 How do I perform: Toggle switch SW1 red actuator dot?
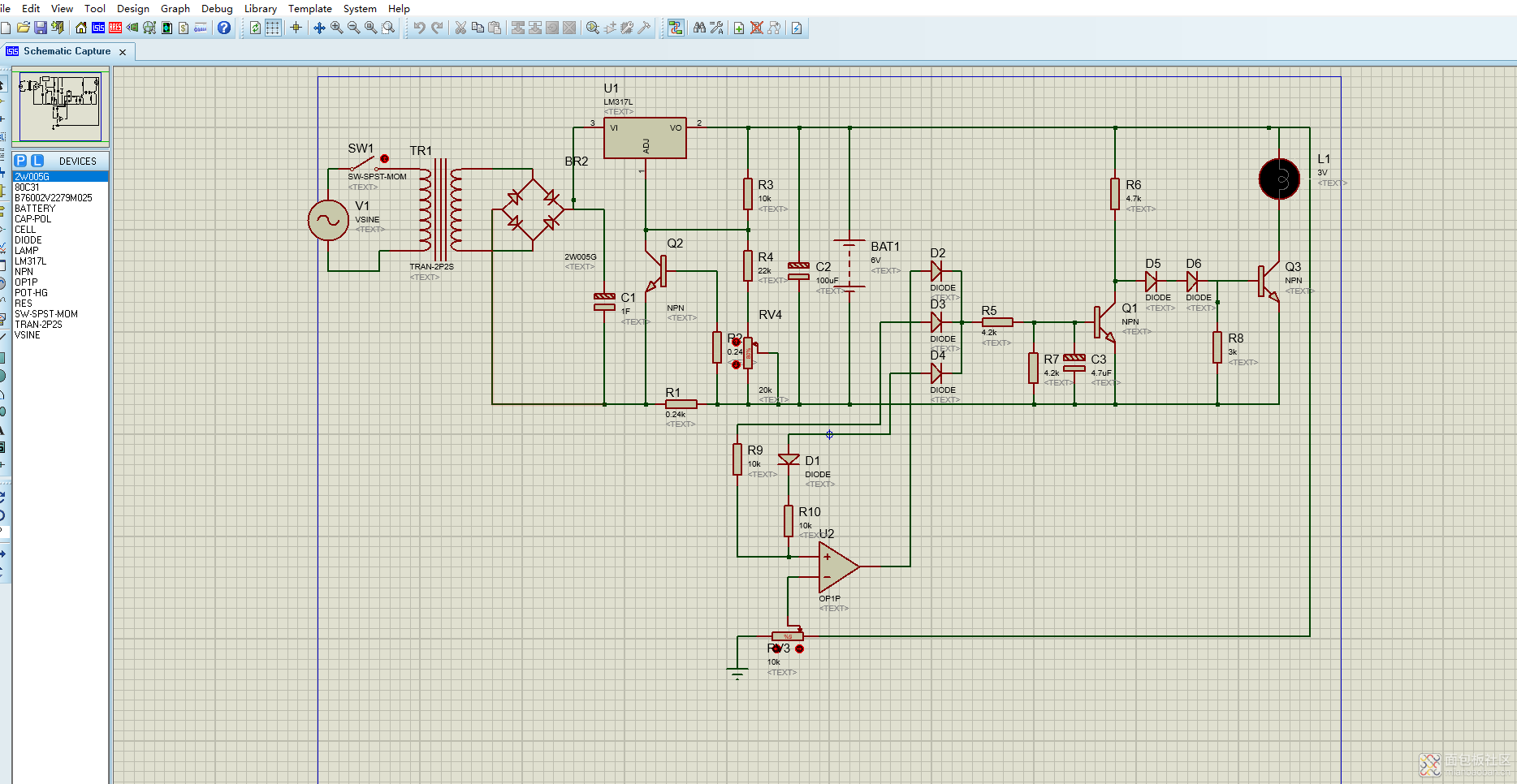385,159
